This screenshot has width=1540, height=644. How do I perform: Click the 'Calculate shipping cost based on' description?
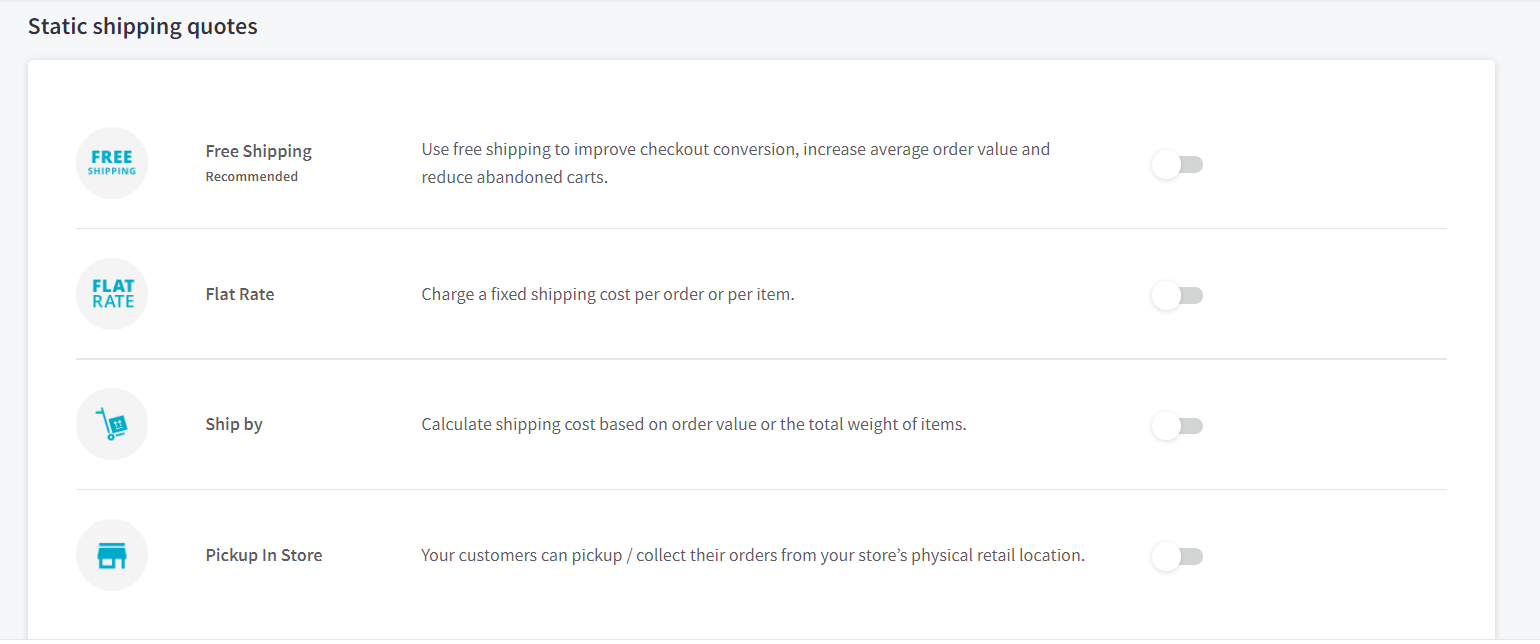coord(693,424)
